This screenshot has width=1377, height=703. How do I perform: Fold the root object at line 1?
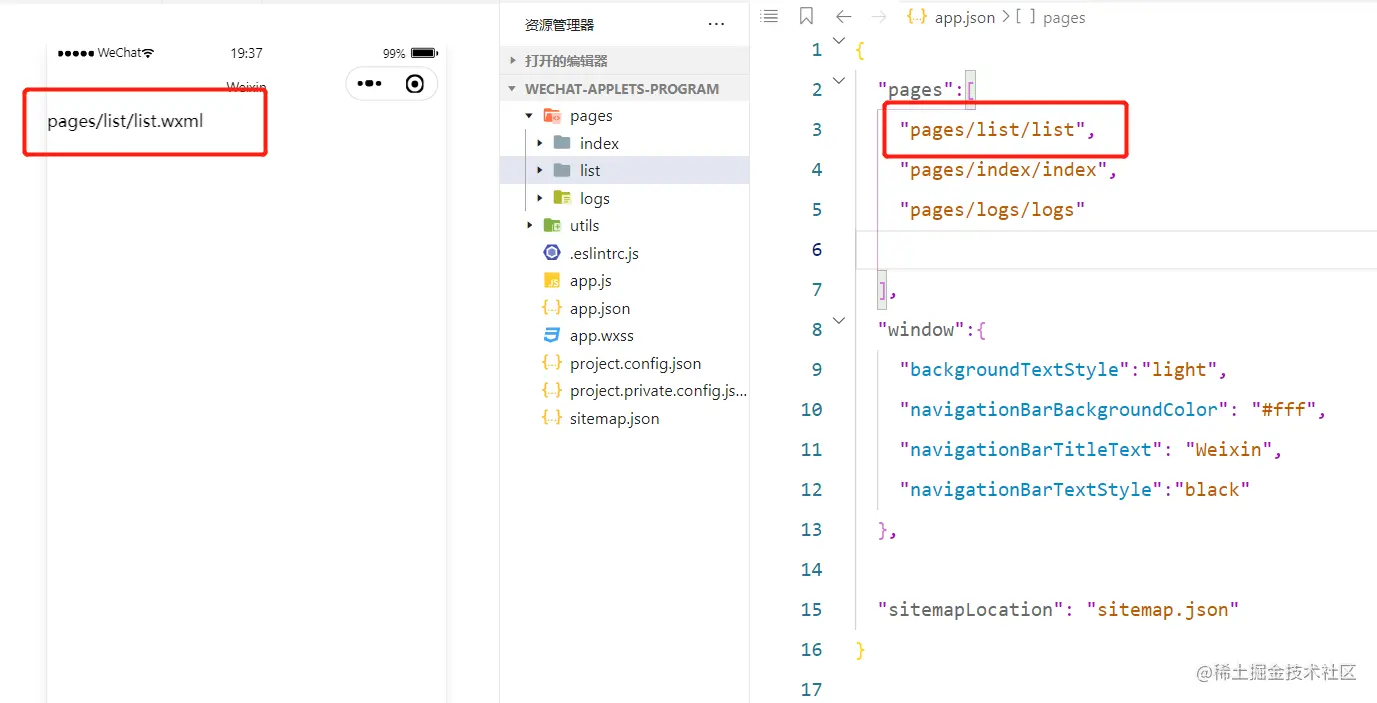click(839, 40)
